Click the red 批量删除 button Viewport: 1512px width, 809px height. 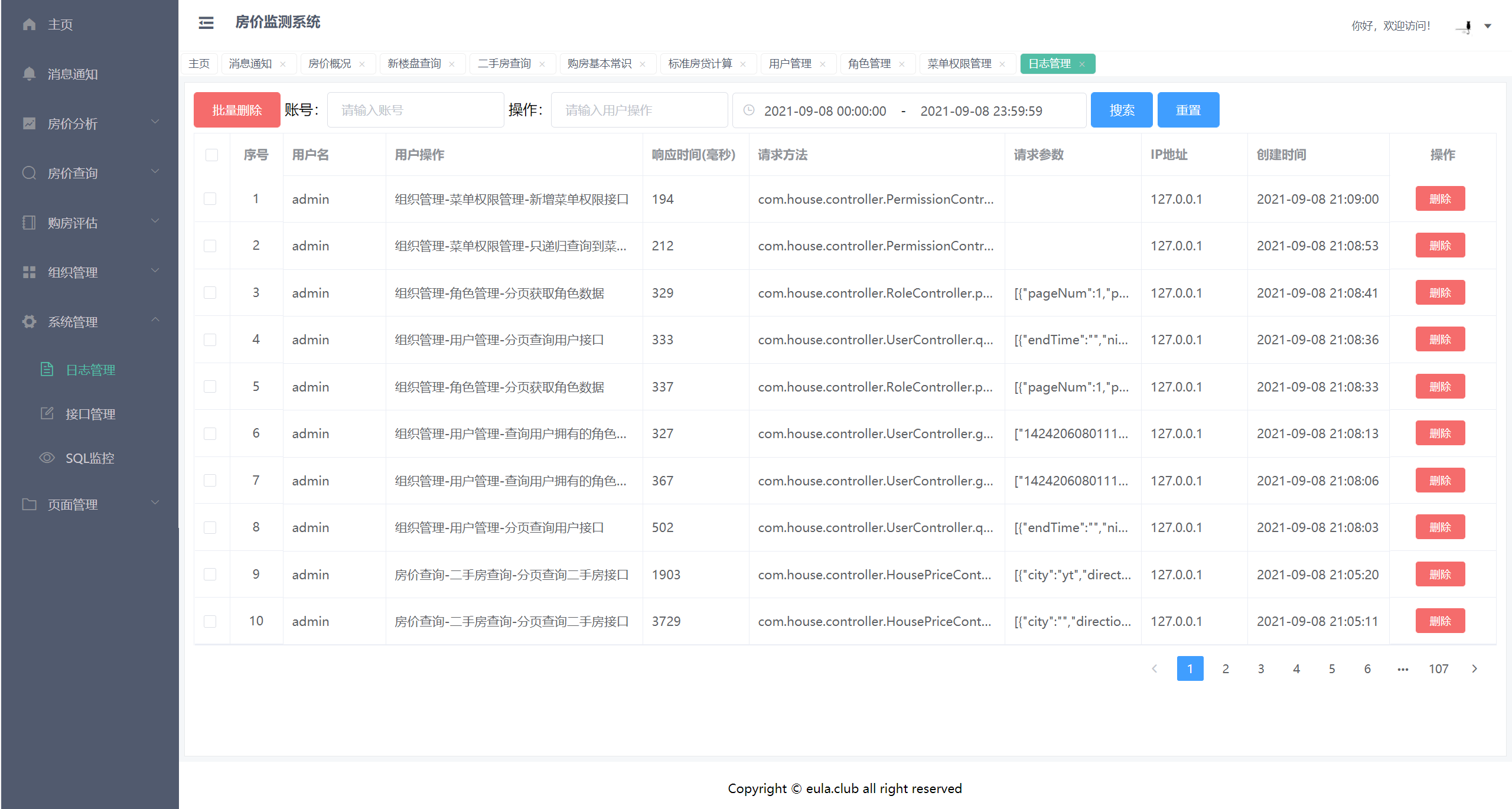pos(237,110)
